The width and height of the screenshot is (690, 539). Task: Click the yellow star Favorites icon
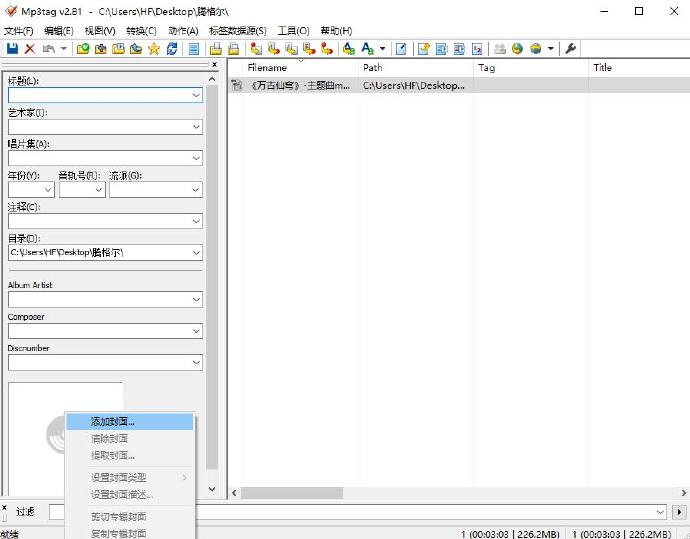(x=153, y=48)
